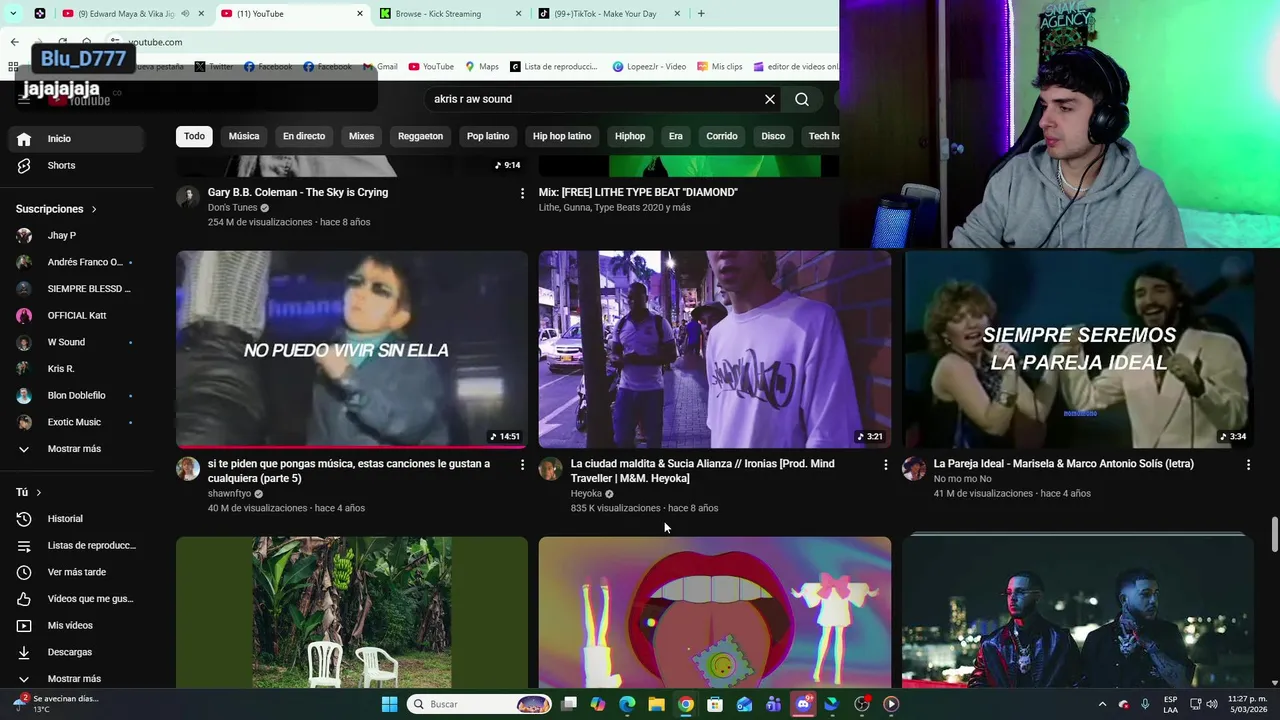Screen dimensions: 1280x720
Task: Click the Windows Start button
Action: coord(389,704)
